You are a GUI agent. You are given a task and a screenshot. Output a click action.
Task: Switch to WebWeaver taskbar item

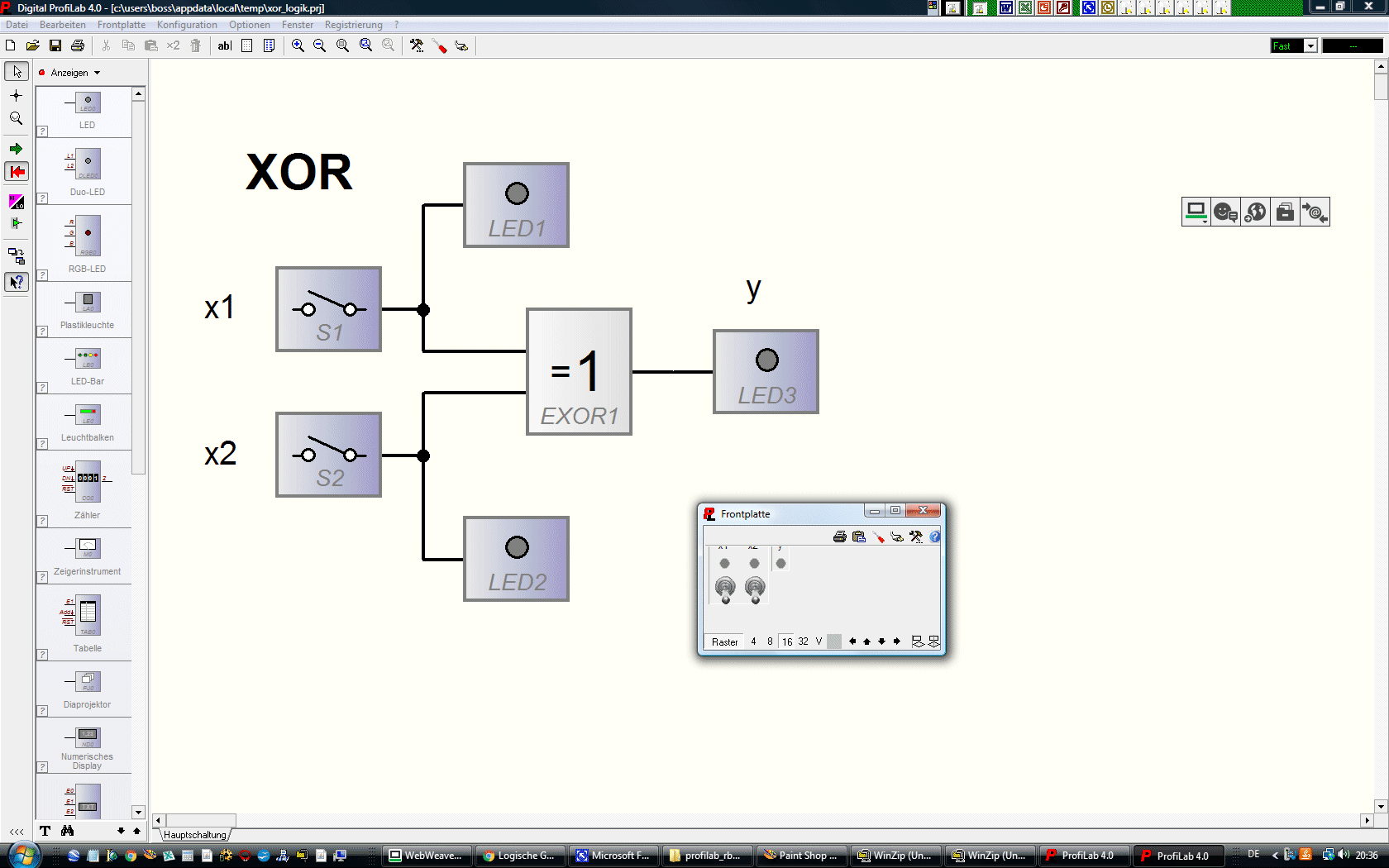click(x=427, y=856)
